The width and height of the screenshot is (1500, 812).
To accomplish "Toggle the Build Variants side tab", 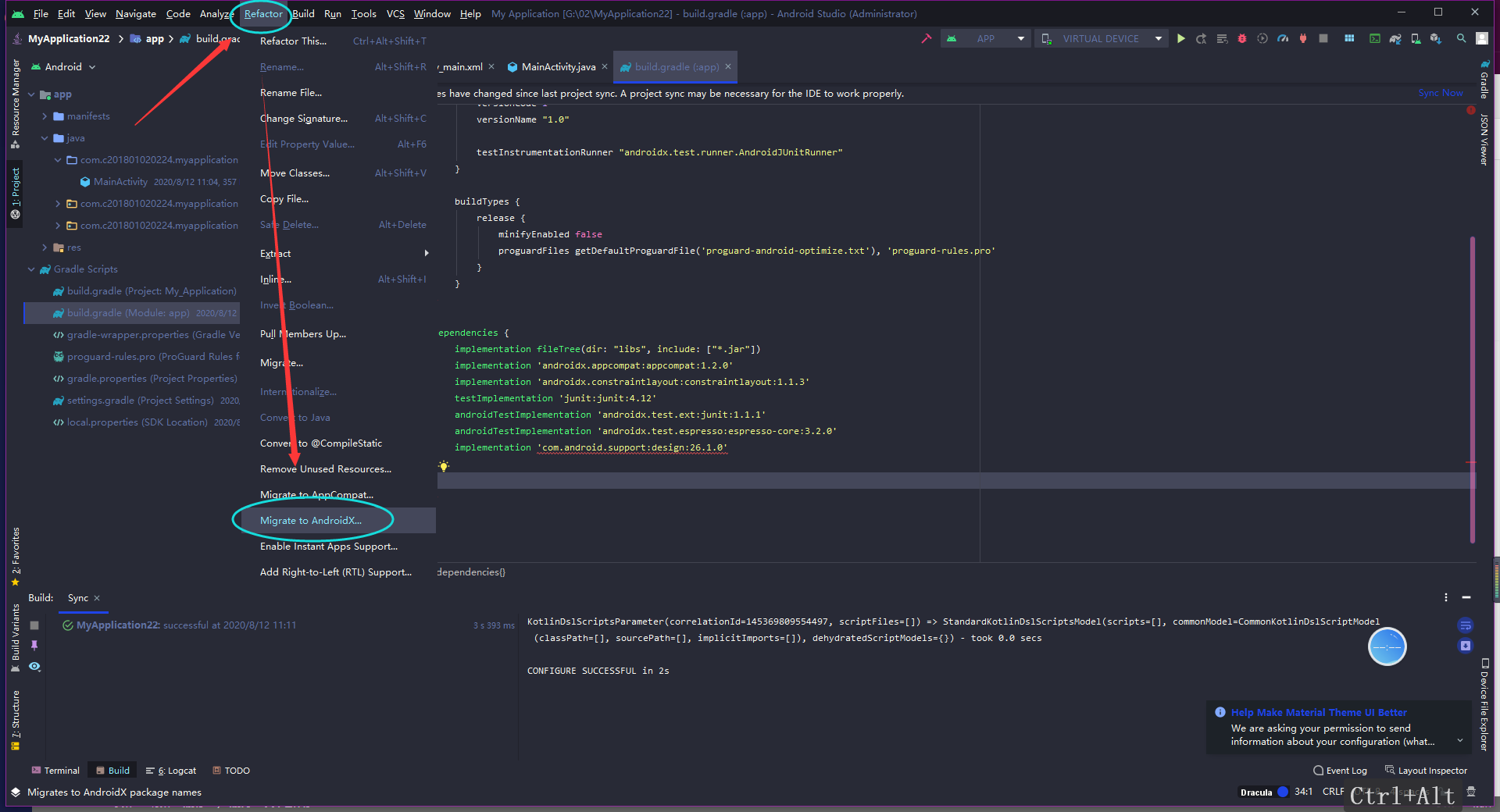I will 15,638.
